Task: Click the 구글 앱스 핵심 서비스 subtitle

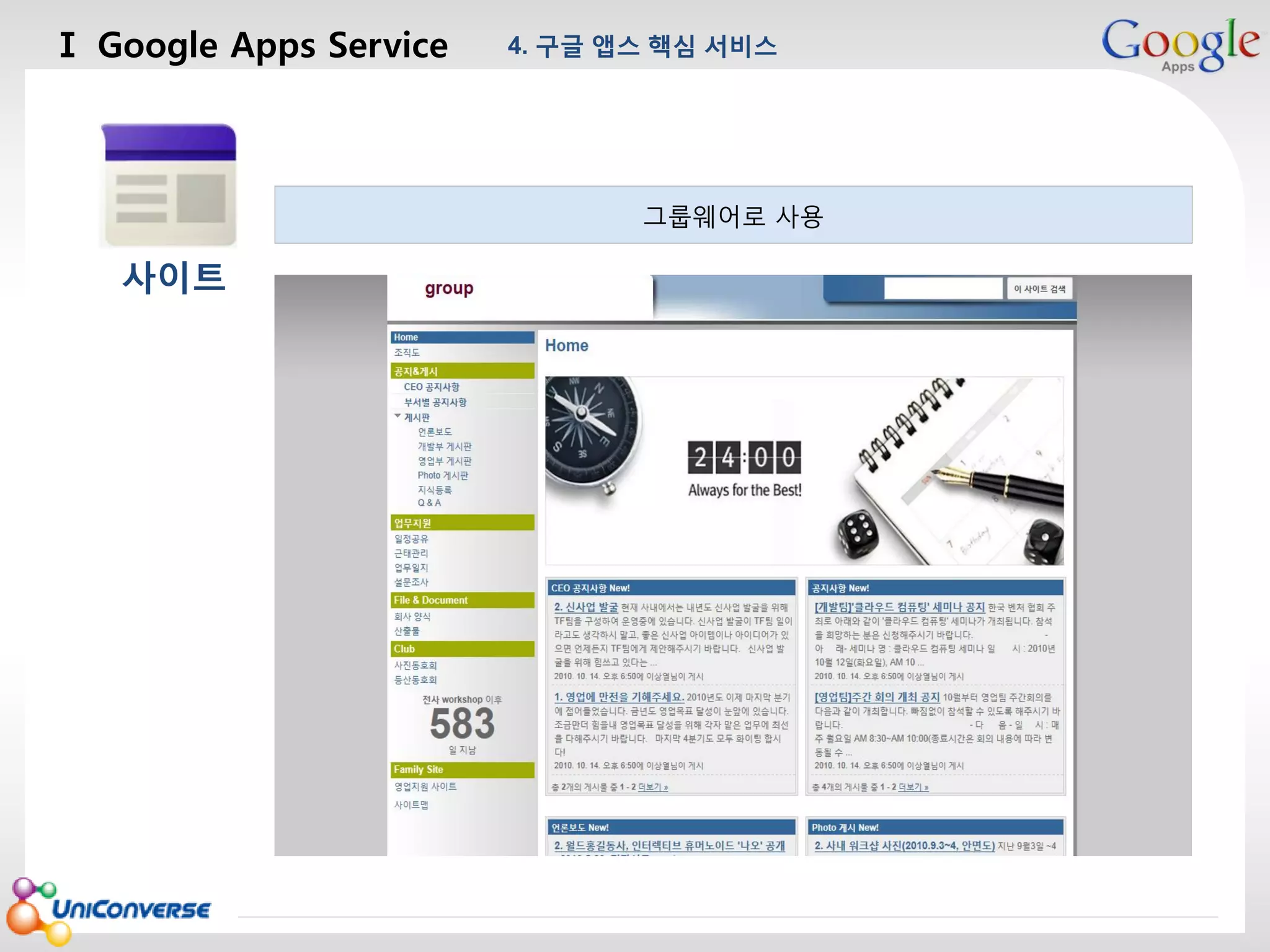Action: click(642, 46)
